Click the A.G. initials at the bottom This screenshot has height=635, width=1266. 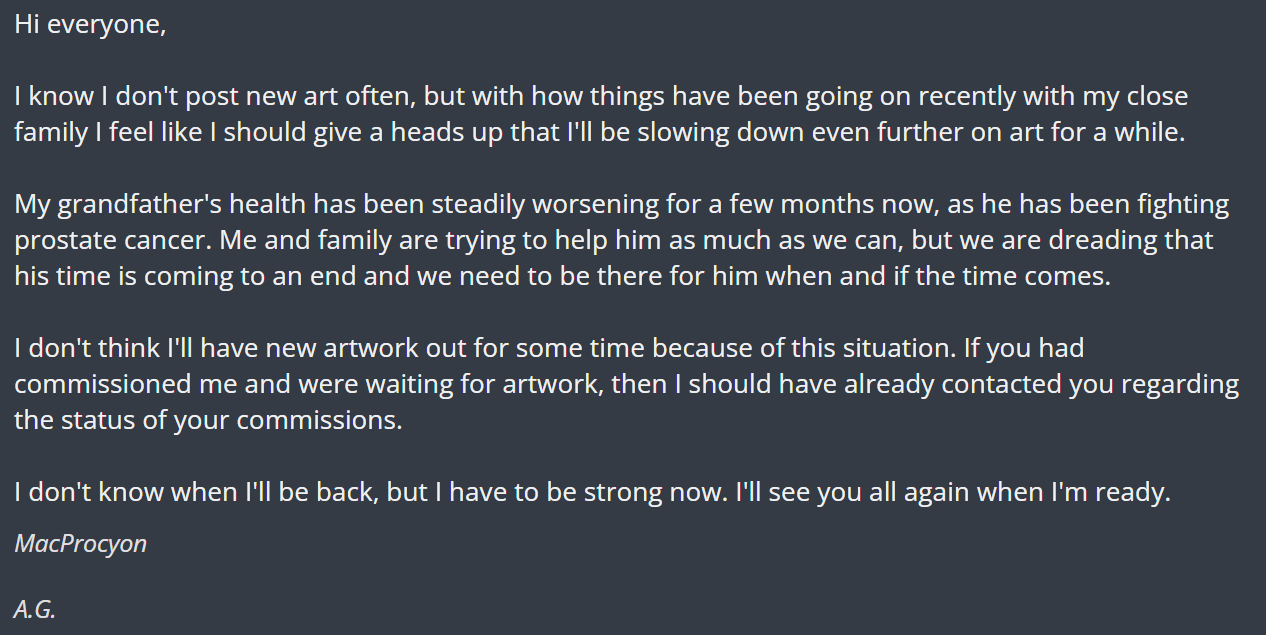pyautogui.click(x=35, y=609)
